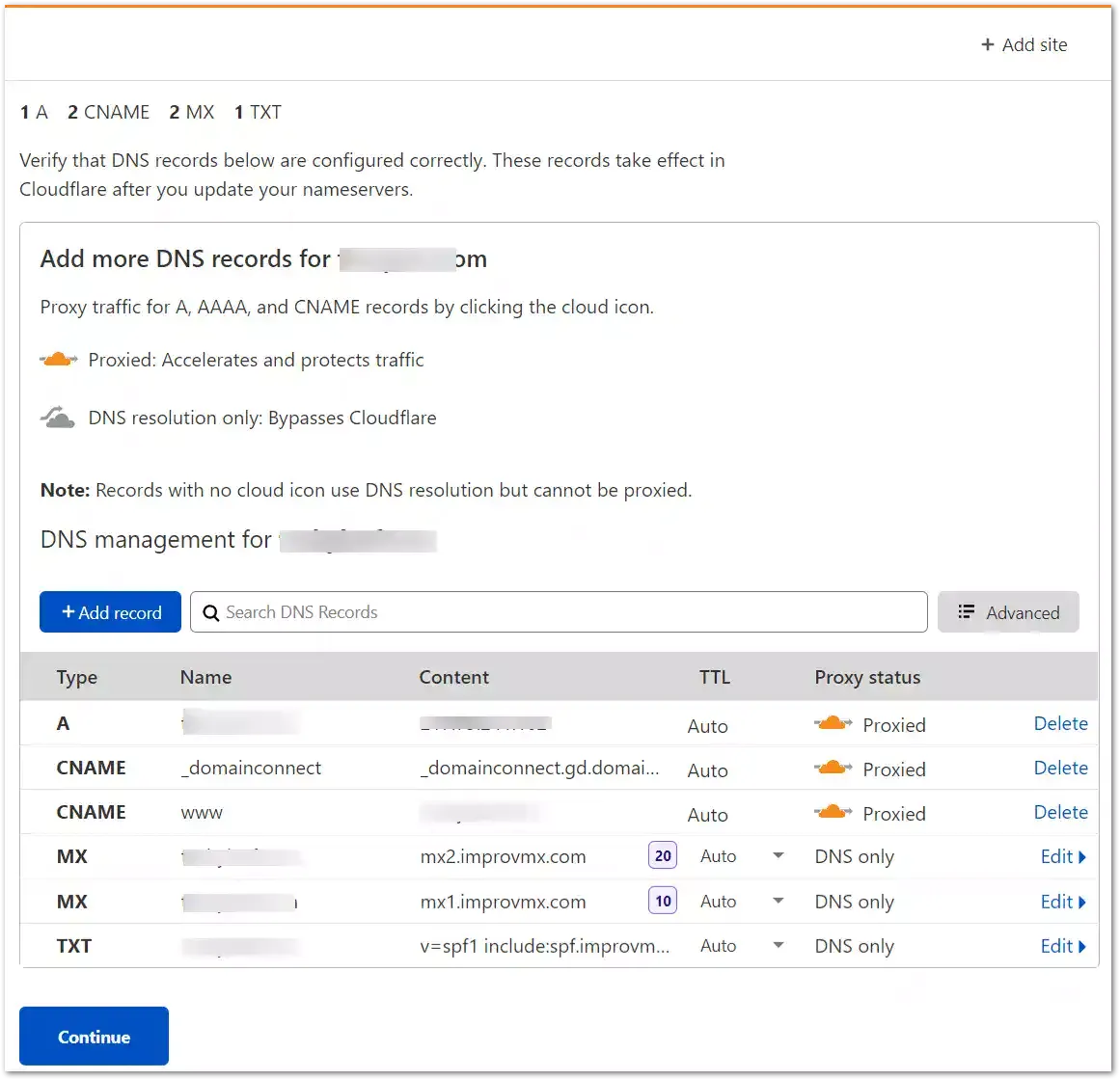The width and height of the screenshot is (1120, 1080).
Task: Click the list icon in the Advanced button
Action: 966,611
